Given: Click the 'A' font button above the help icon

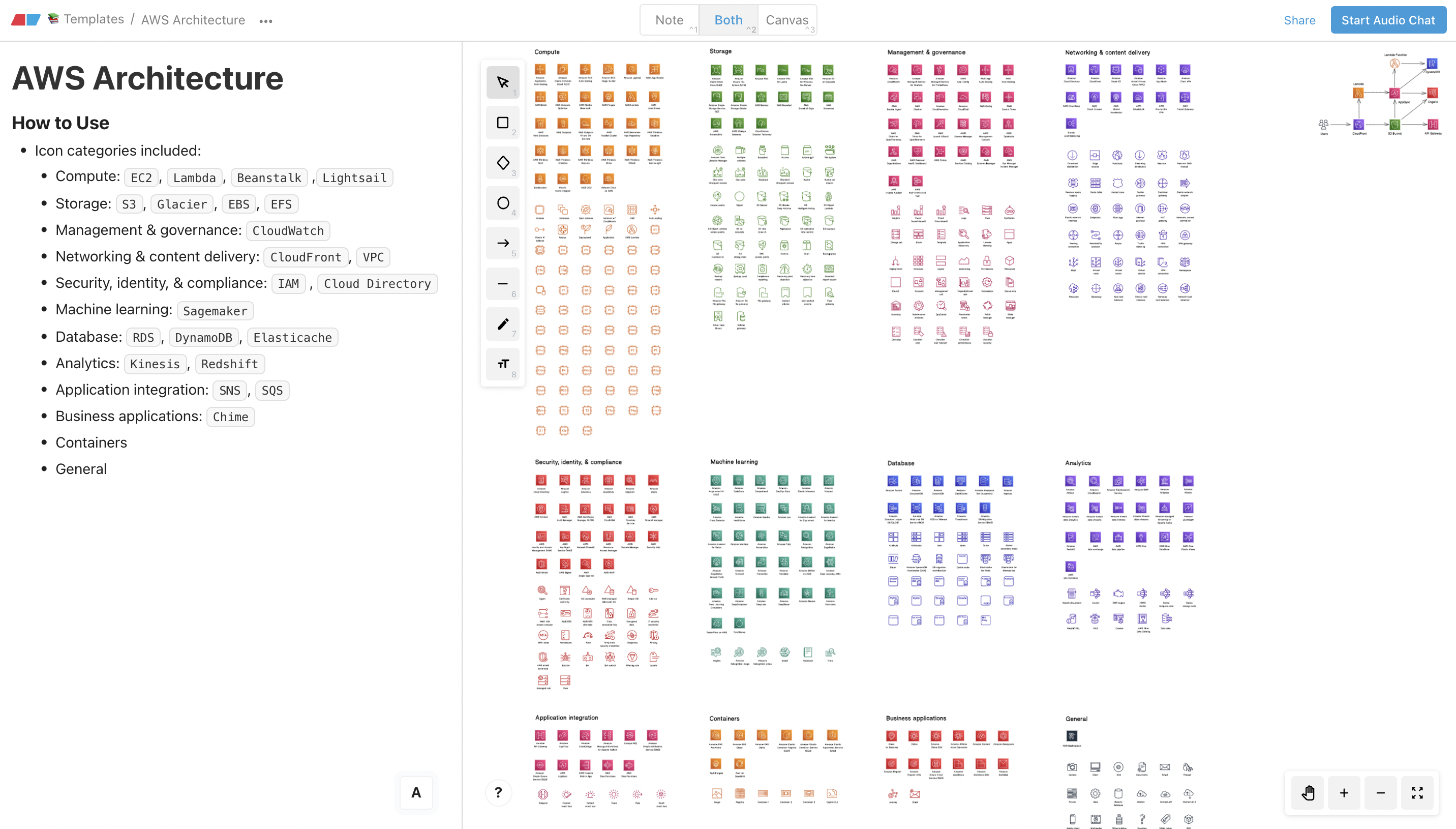Looking at the screenshot, I should click(416, 792).
